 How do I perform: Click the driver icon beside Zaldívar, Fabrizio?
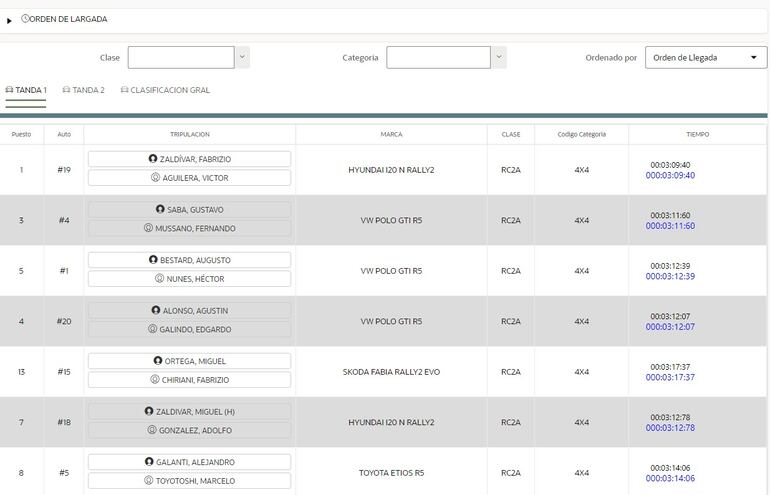click(153, 159)
